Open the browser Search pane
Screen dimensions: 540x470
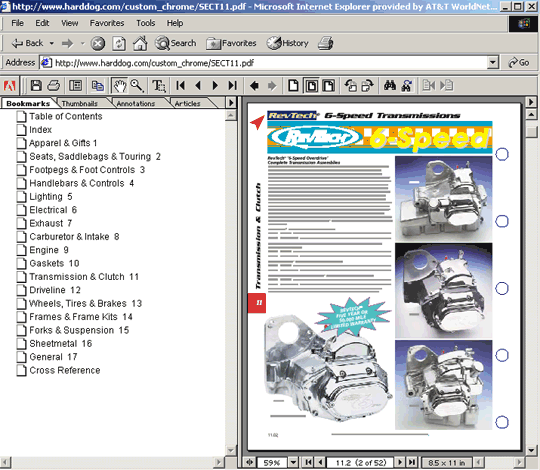tap(176, 43)
